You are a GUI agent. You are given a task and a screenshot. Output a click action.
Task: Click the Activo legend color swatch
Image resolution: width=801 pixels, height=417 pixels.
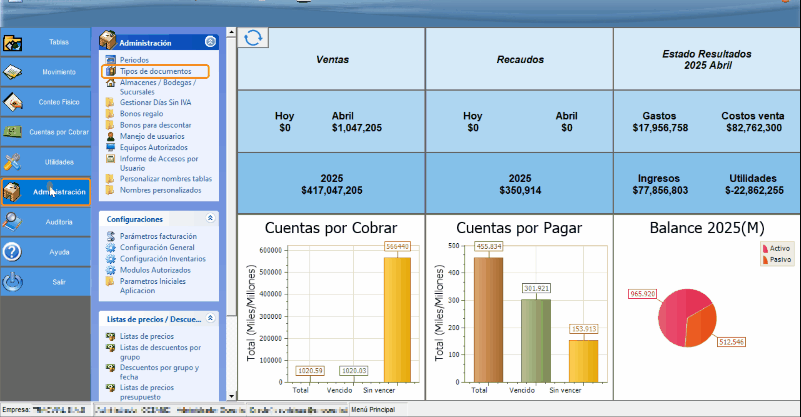(765, 248)
